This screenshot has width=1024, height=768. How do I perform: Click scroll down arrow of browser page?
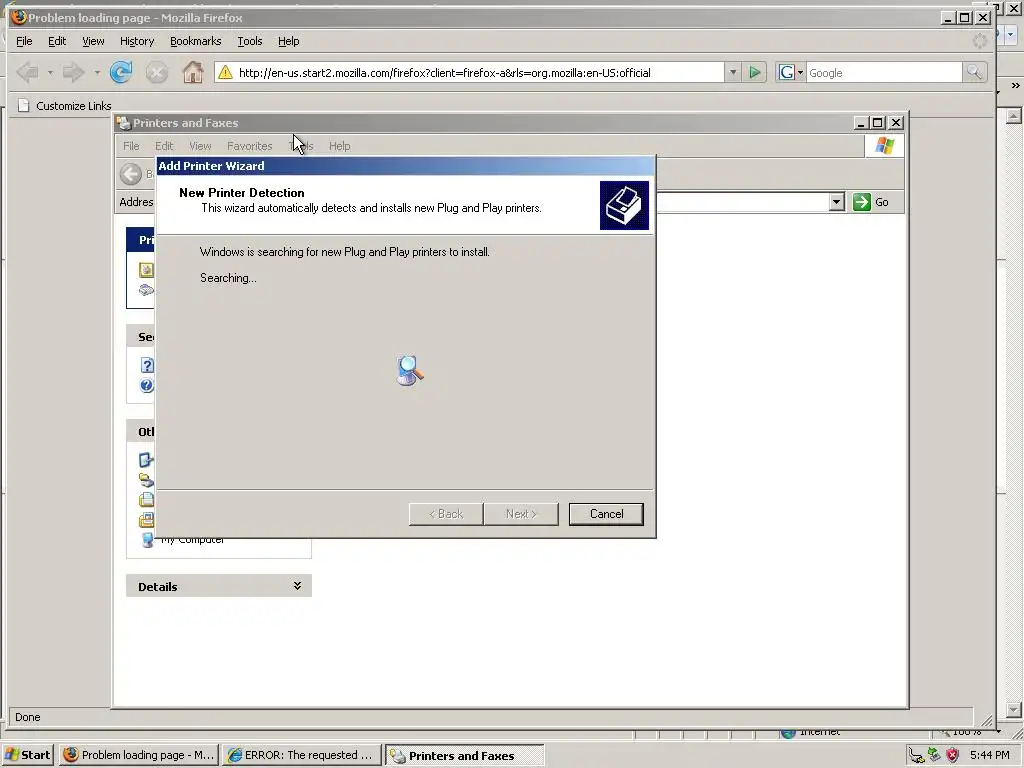coord(1014,710)
